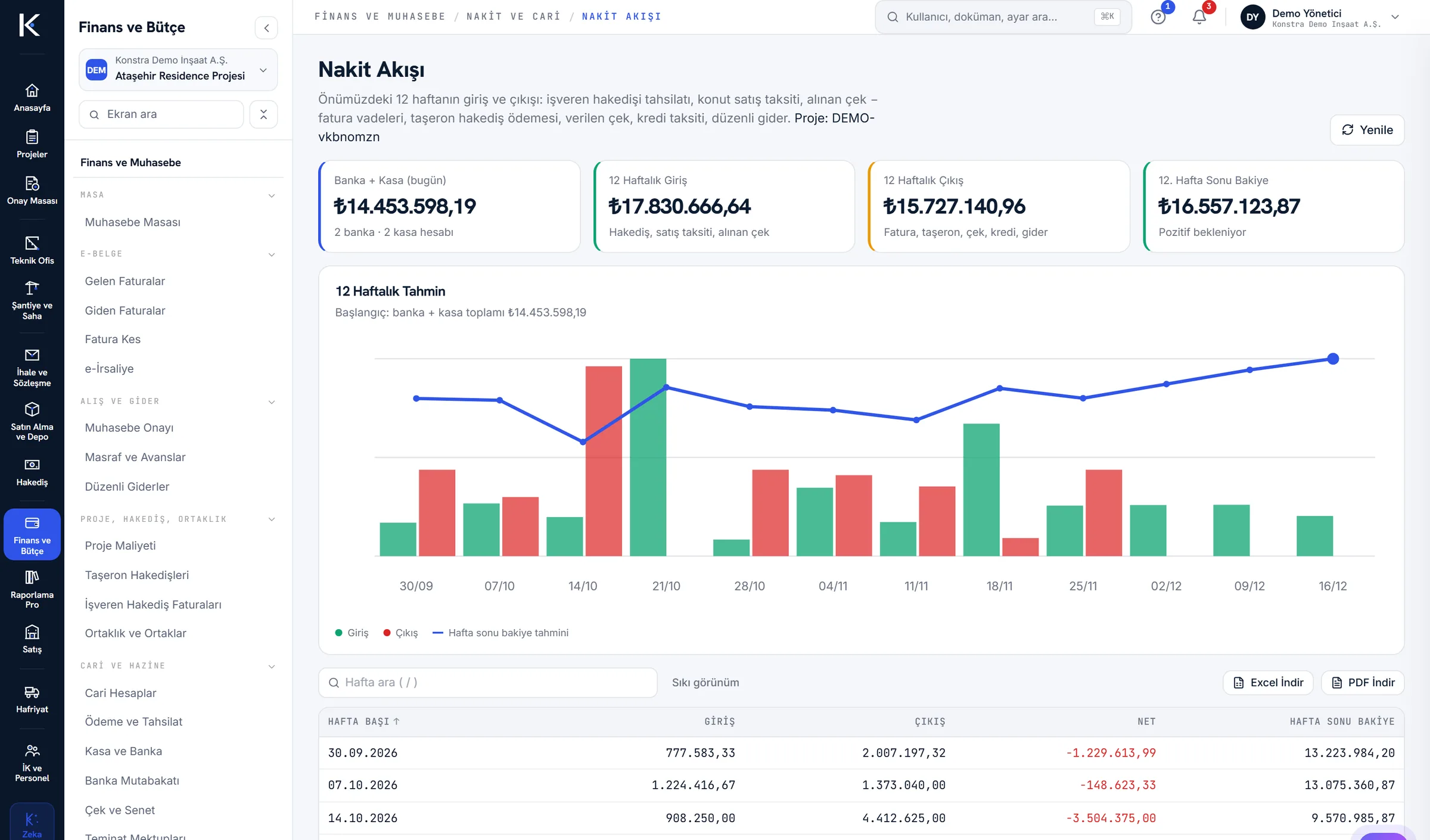Viewport: 1430px width, 840px height.
Task: Open Onay Masası module
Action: [x=32, y=191]
